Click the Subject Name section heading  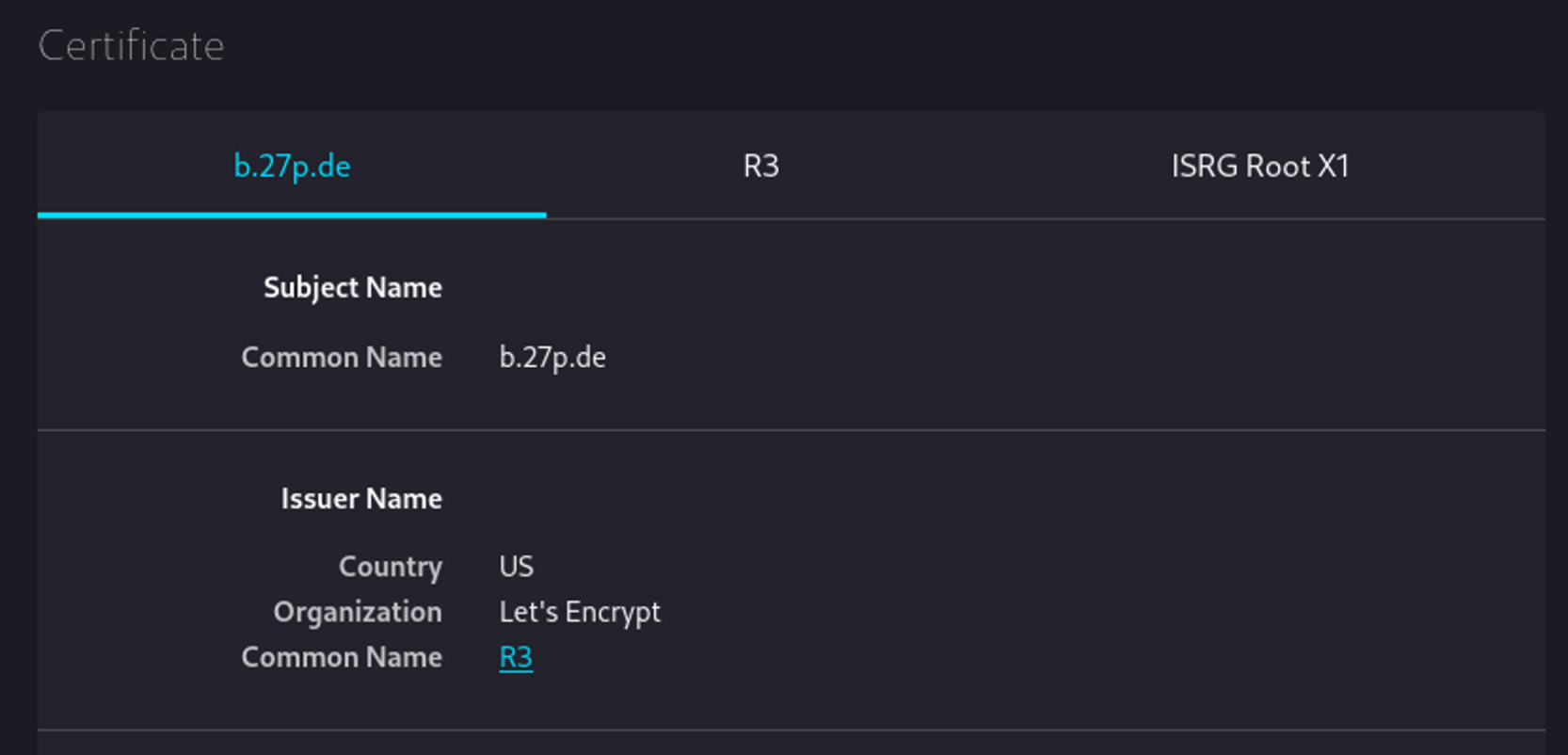352,288
